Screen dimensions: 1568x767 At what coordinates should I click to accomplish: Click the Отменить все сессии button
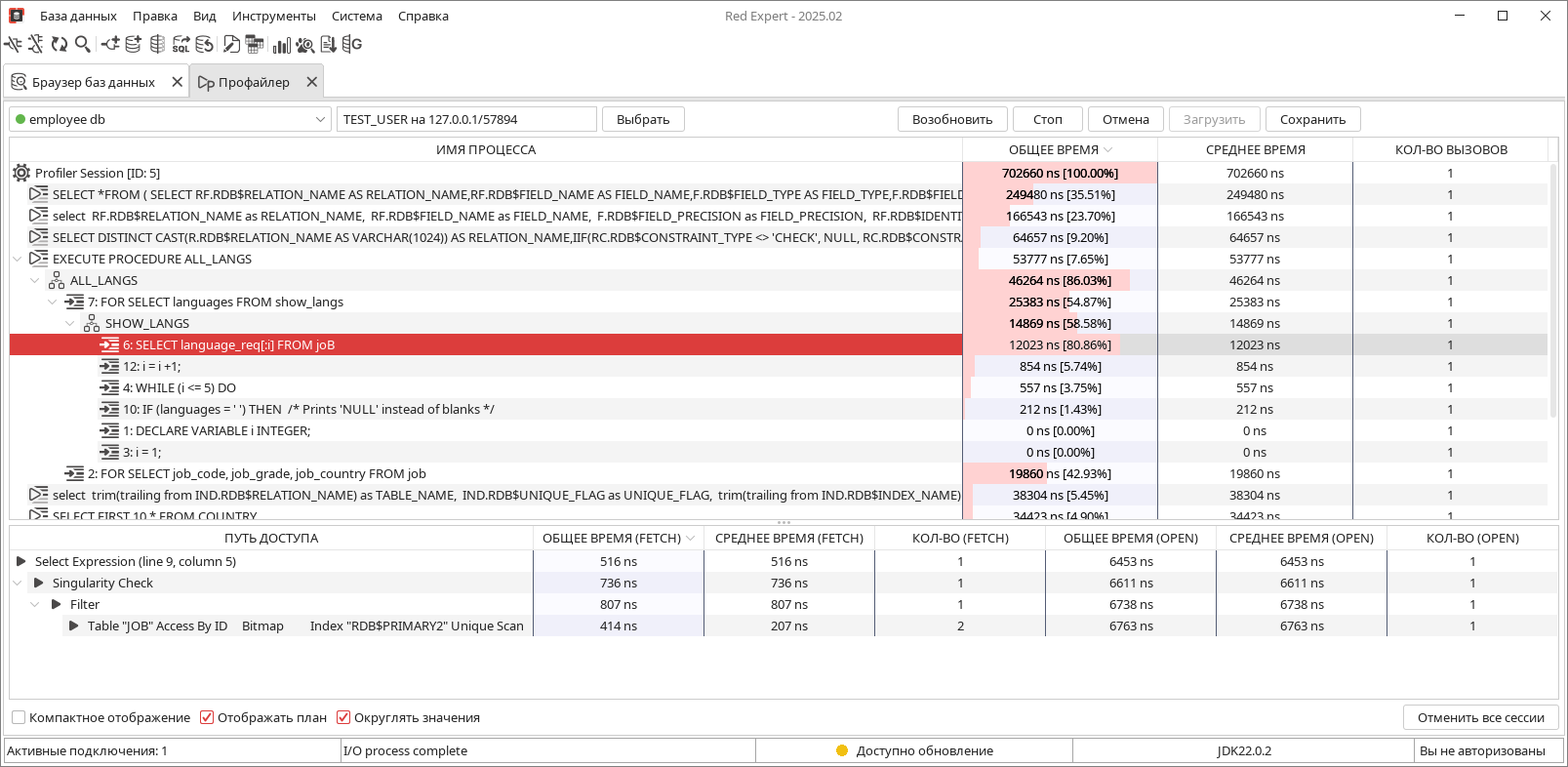[x=1480, y=717]
